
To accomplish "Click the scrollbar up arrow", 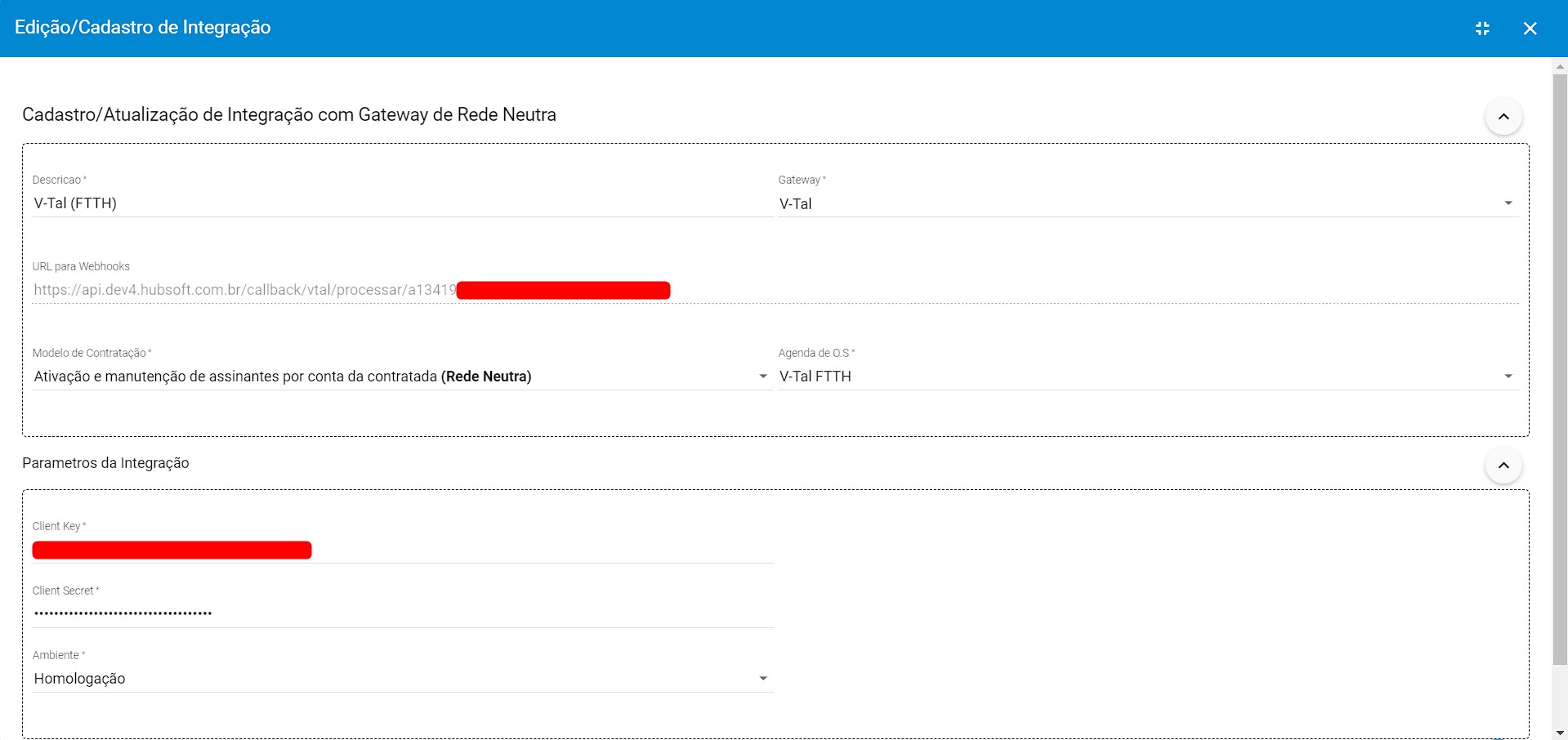I will tap(1560, 65).
